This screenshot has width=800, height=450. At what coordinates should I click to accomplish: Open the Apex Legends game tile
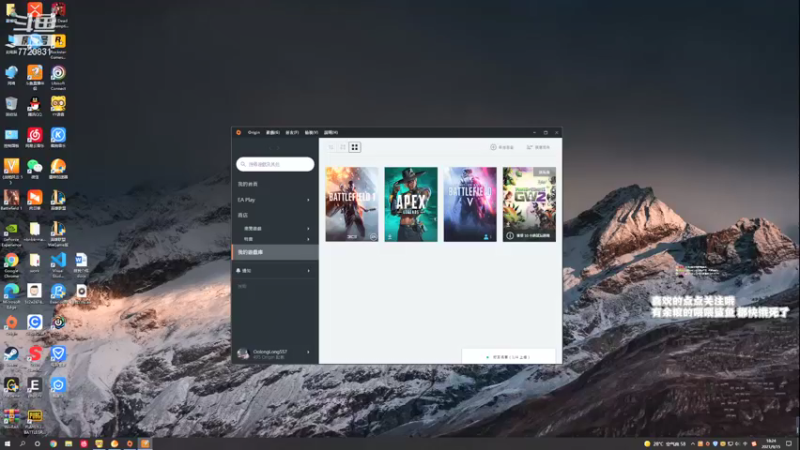(411, 204)
